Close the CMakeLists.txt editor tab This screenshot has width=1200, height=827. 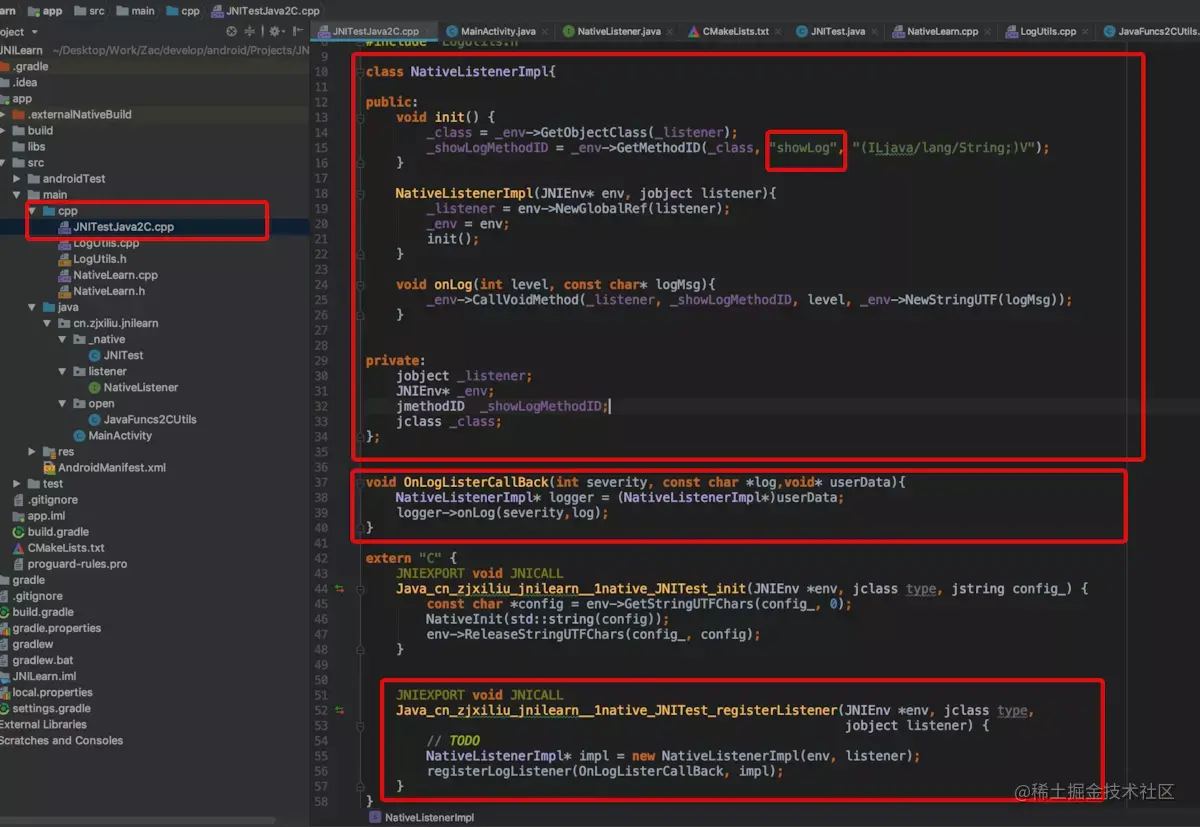tap(779, 32)
